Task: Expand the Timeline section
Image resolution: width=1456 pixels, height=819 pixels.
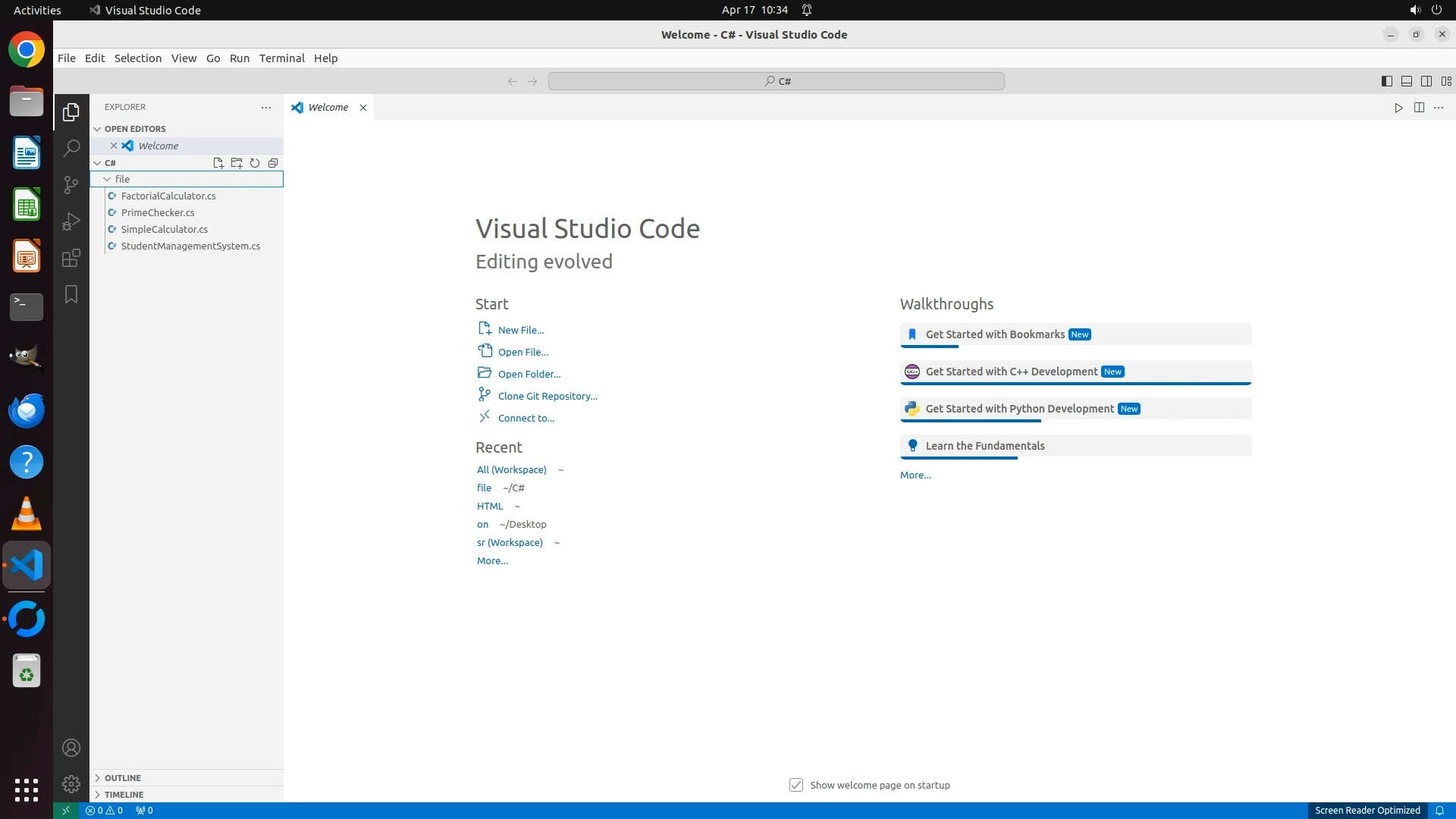Action: (124, 795)
